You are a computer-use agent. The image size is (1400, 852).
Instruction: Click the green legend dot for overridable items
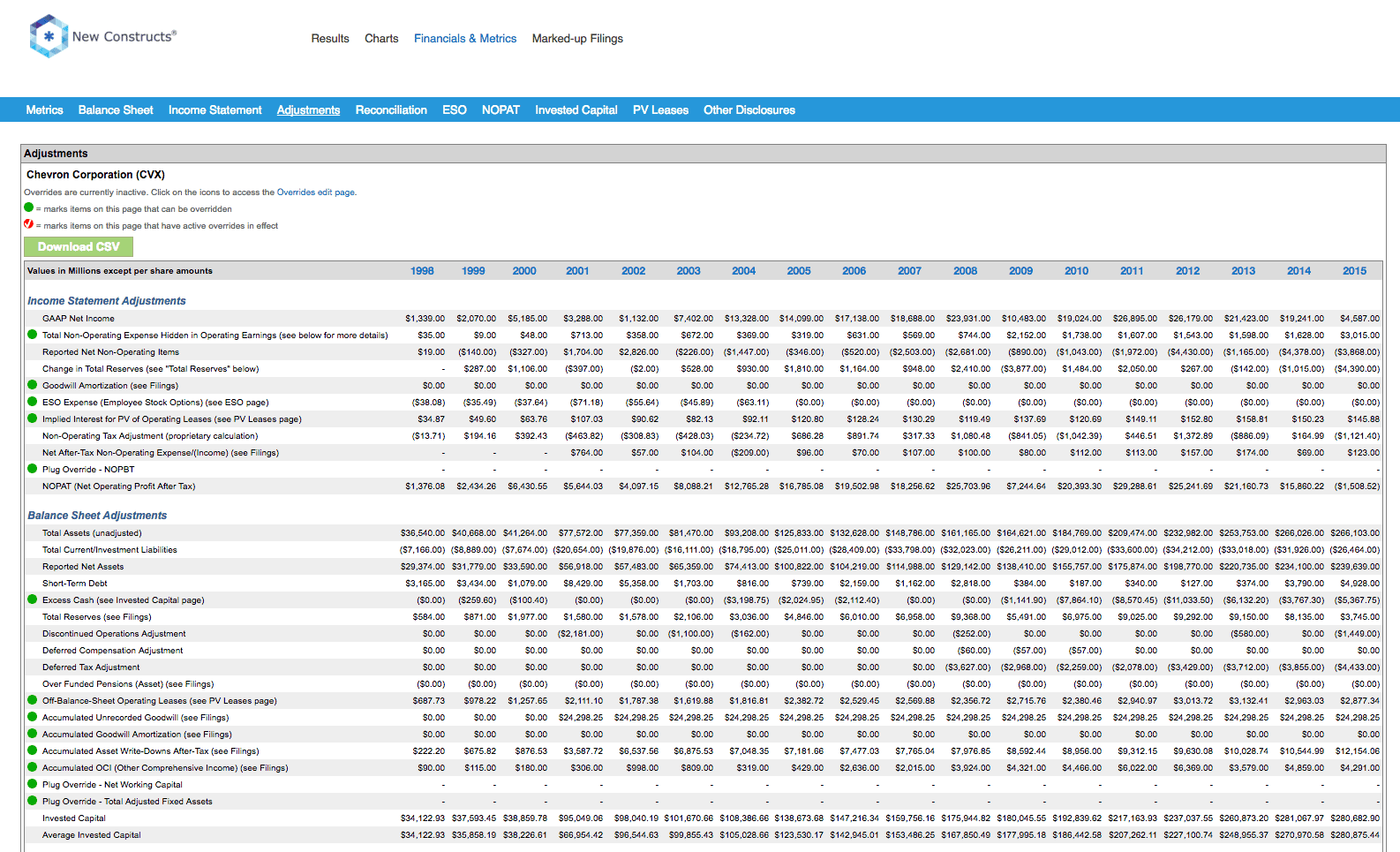[28, 207]
